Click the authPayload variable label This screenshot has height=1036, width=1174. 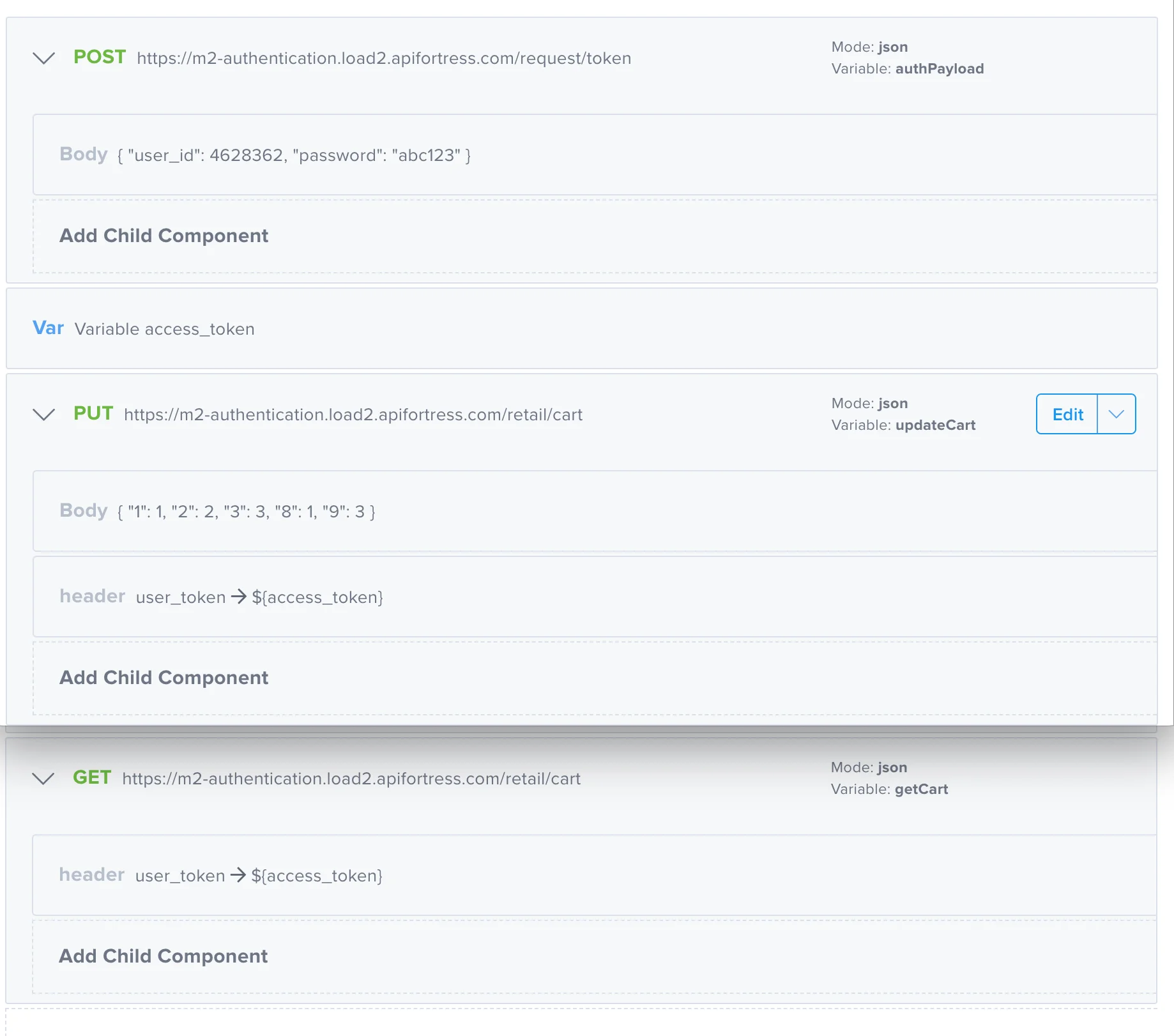(939, 69)
